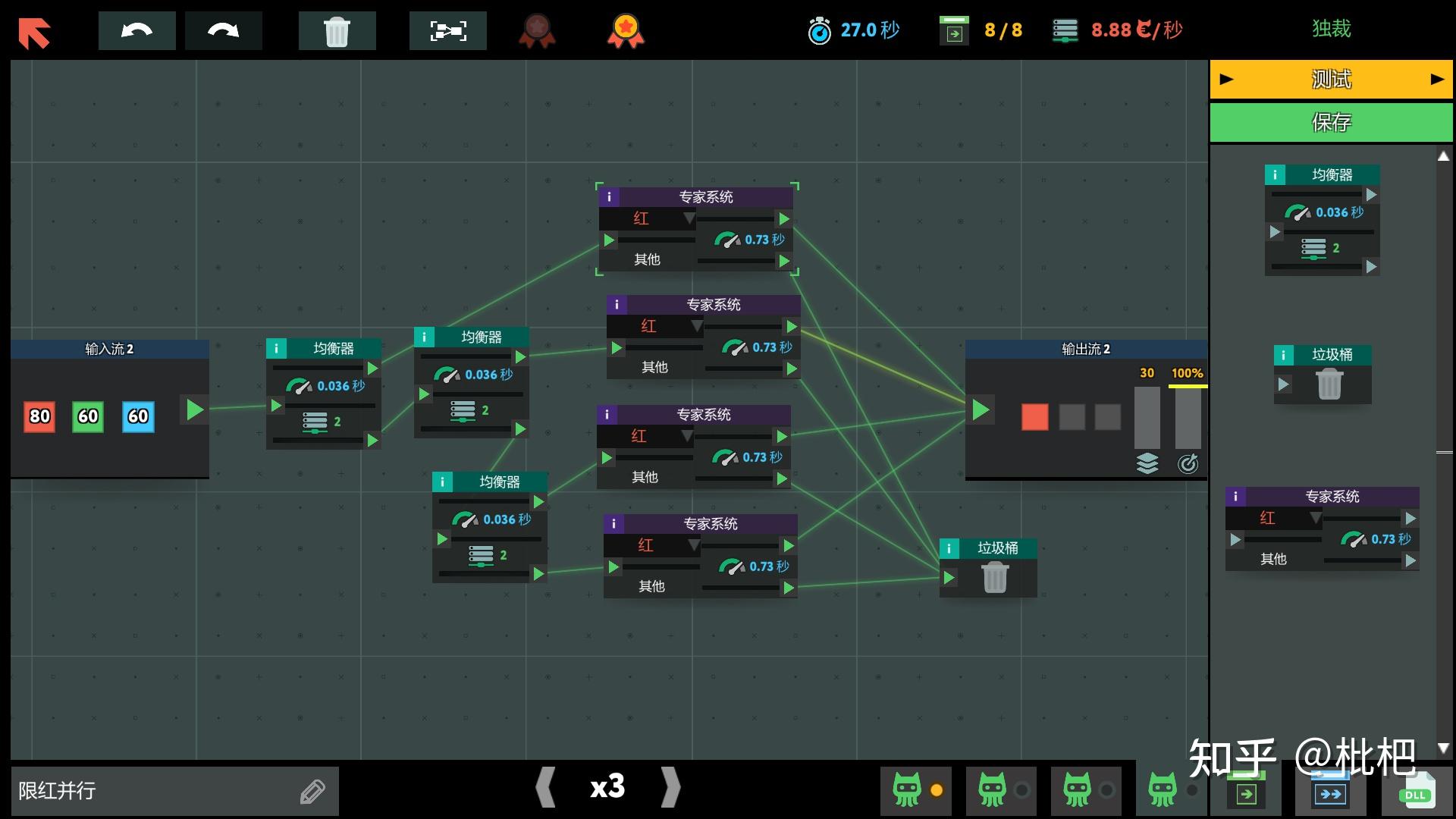Click the undo icon in the toolbar
The width and height of the screenshot is (1456, 819).
coord(136,30)
